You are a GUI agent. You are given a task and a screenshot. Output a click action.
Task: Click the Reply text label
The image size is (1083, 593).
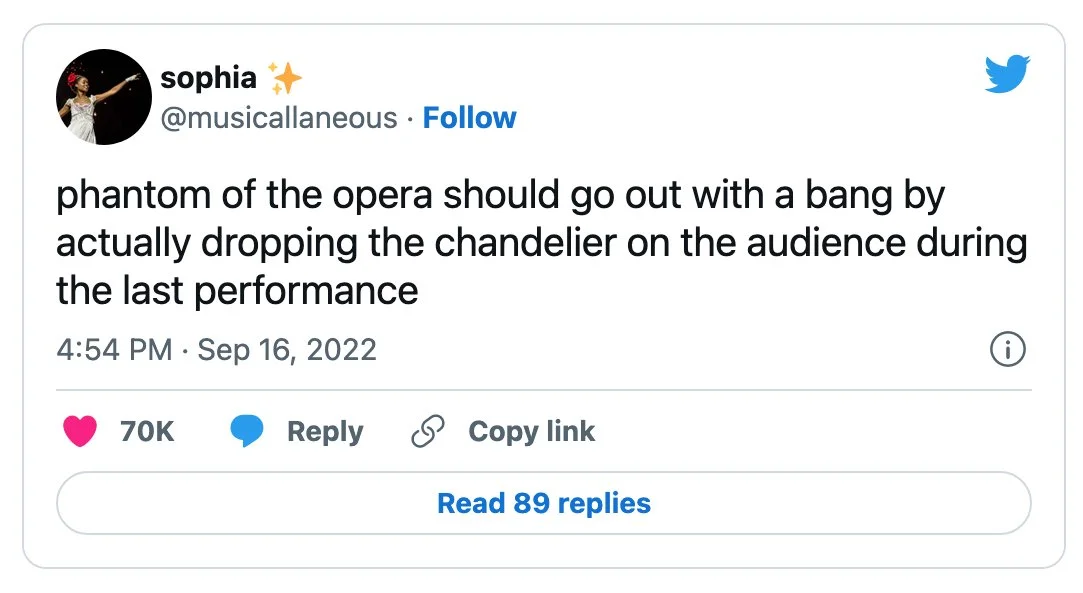click(x=325, y=432)
